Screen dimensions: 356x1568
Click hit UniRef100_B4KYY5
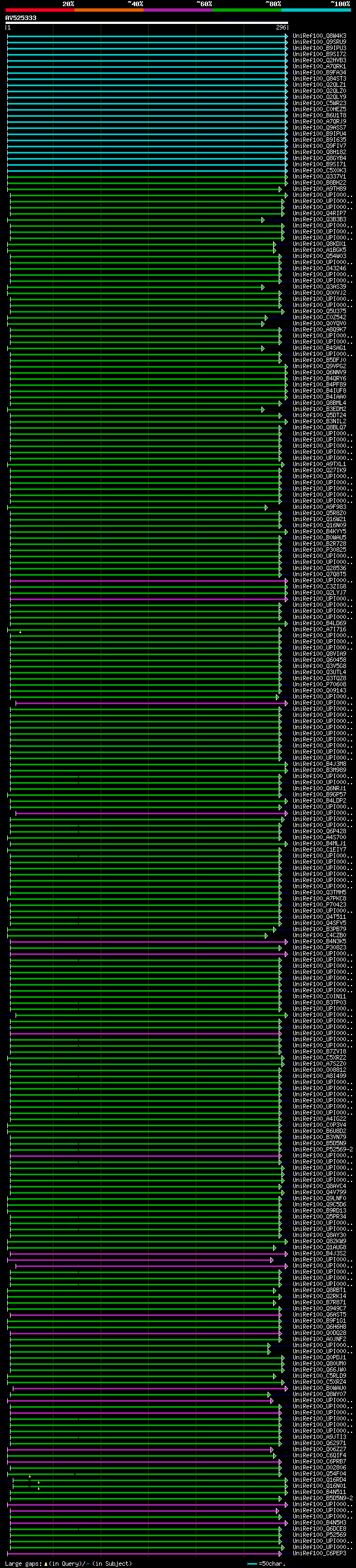[319, 531]
